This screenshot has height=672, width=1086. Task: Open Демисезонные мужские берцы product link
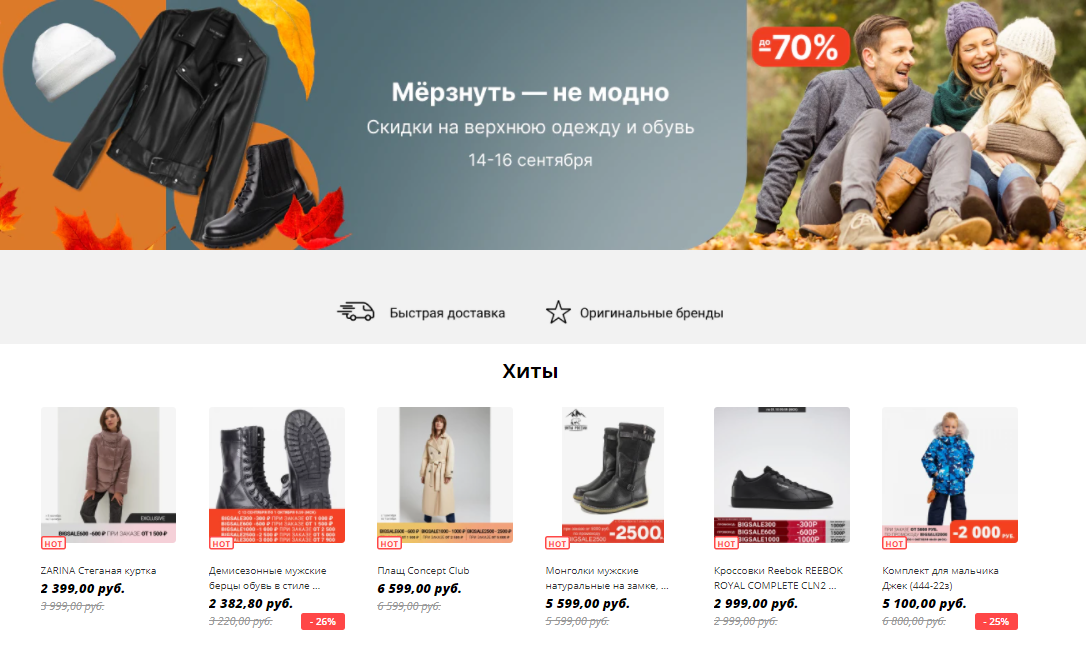[x=267, y=578]
